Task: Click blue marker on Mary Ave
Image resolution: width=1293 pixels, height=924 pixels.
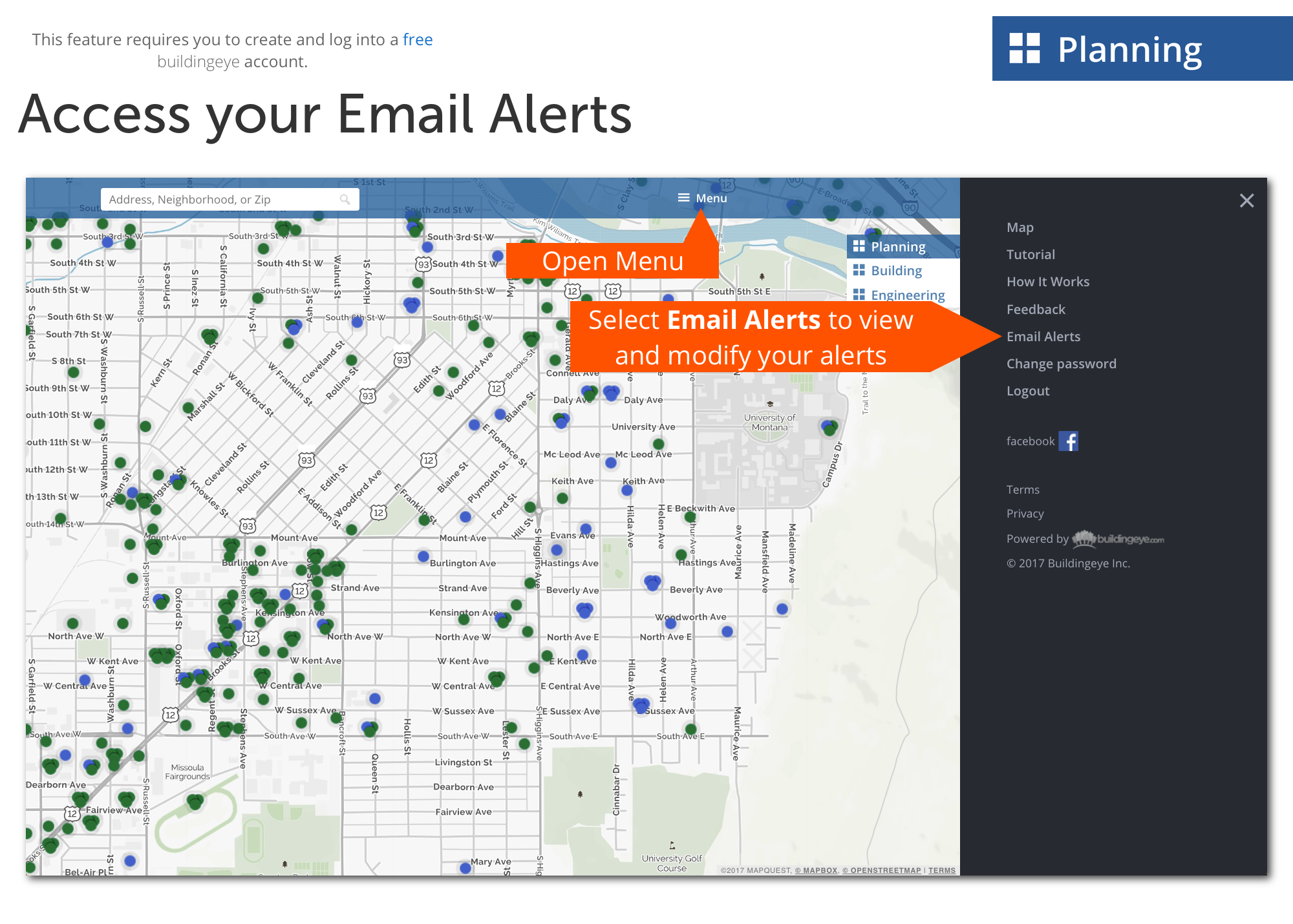Action: point(465,868)
